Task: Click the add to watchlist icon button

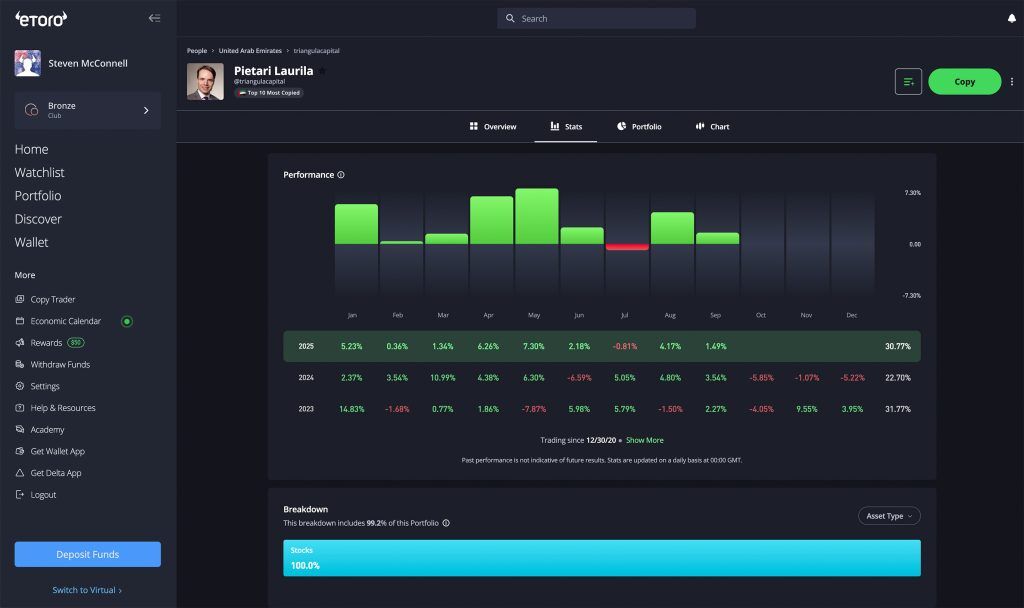Action: pyautogui.click(x=908, y=82)
